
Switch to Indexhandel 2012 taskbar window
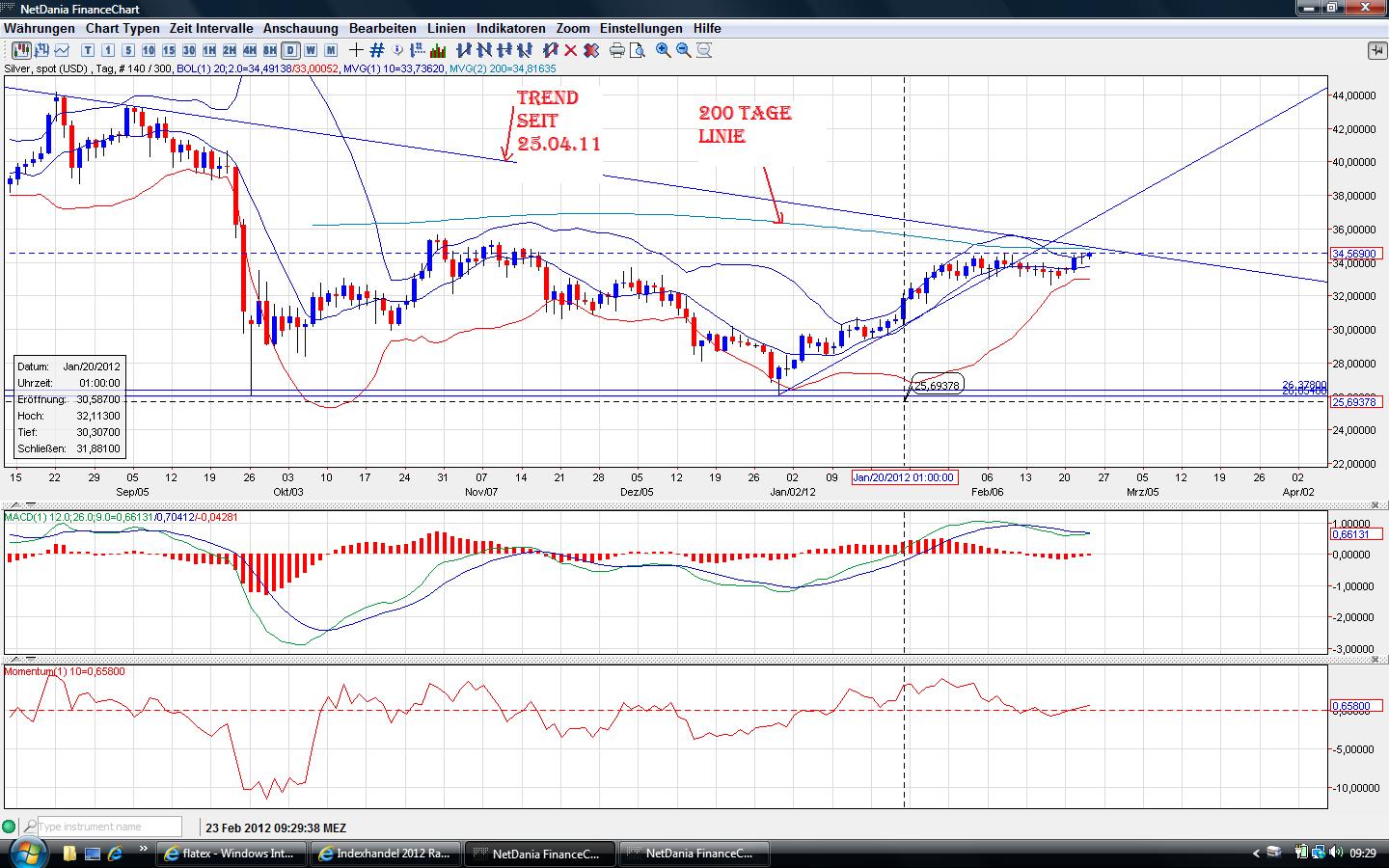click(x=385, y=854)
